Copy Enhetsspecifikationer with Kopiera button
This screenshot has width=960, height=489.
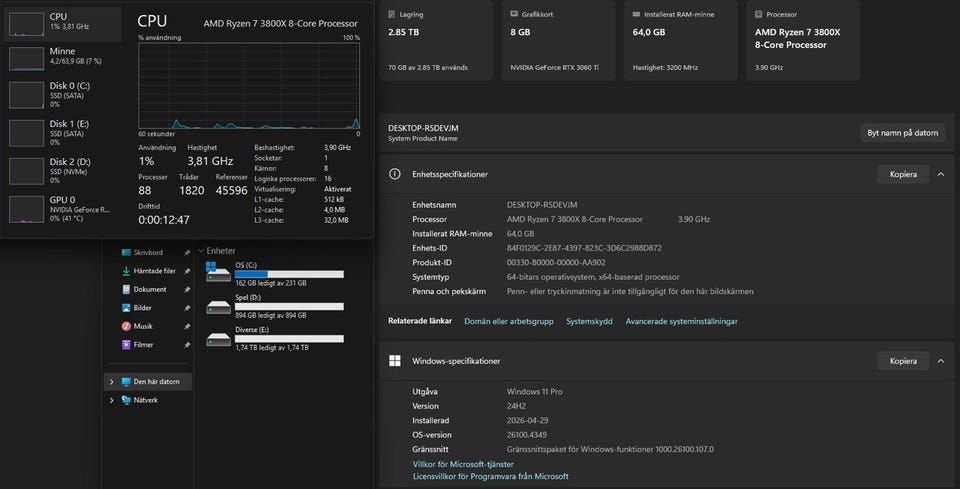[x=903, y=174]
